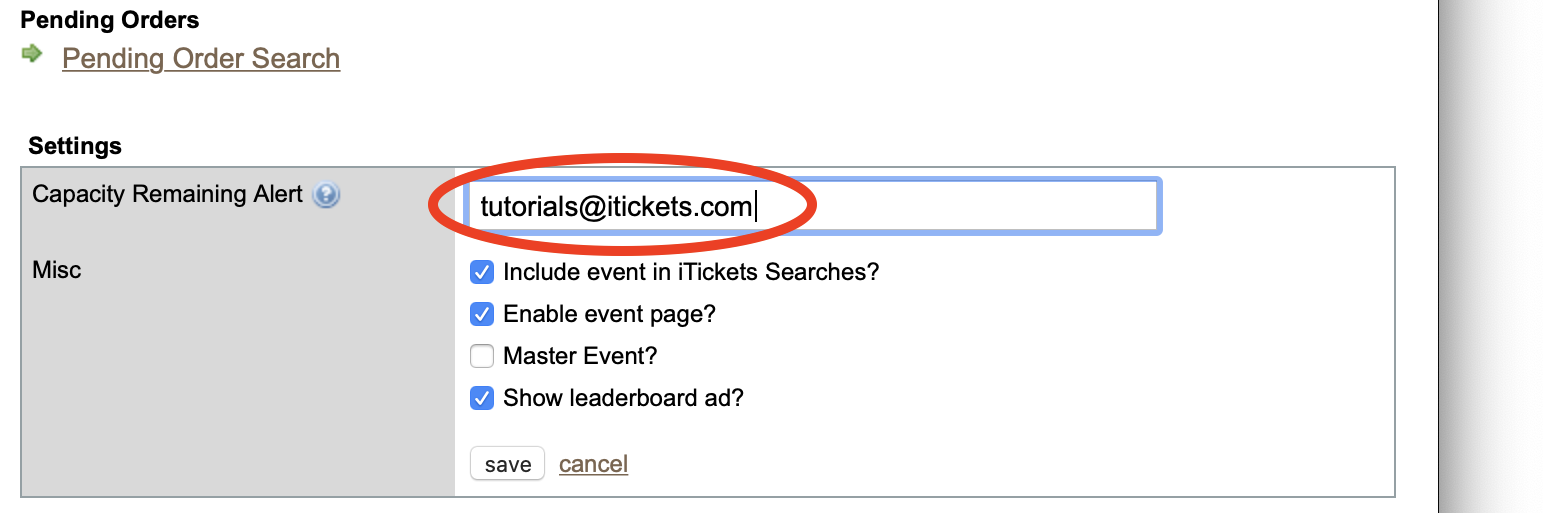Screen dimensions: 1550x513
Task: Click the Misc row label
Action: [x=57, y=270]
